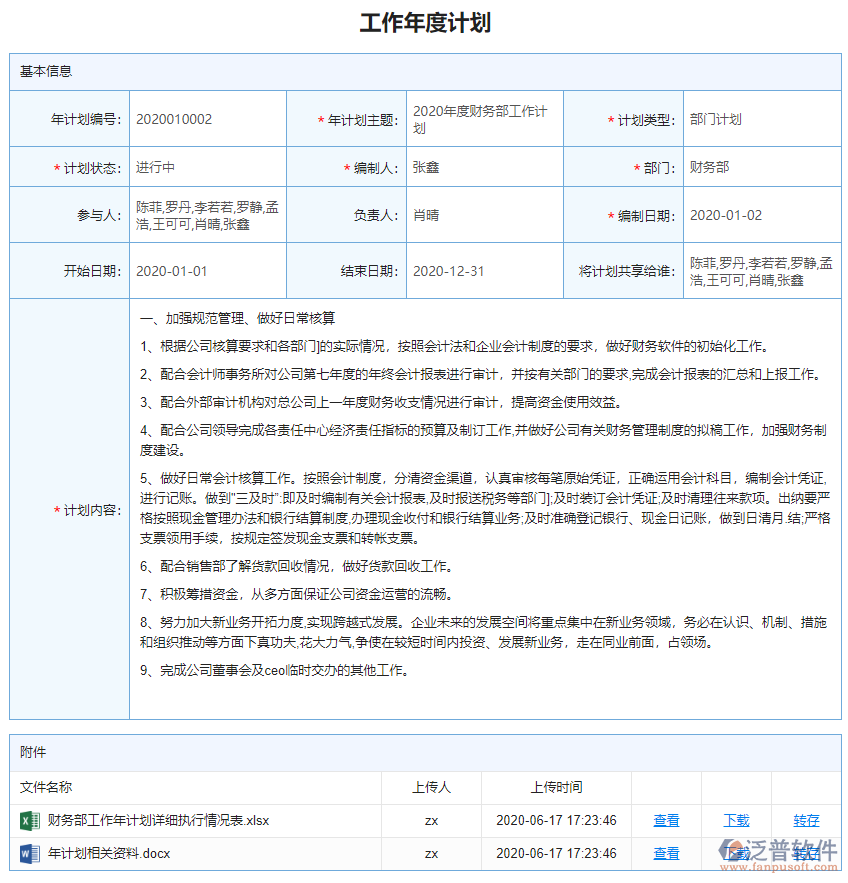Click 下载 for the docx attachment
This screenshot has width=848, height=883.
point(737,854)
